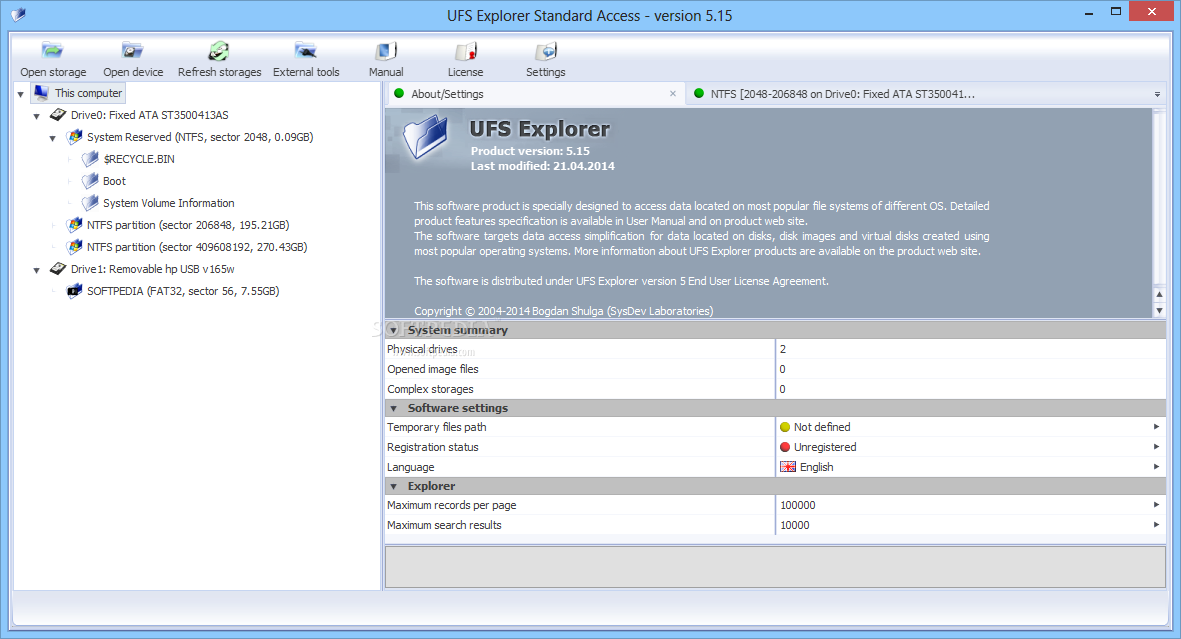
Task: Click the UFS Explorer folder logo
Action: click(x=426, y=137)
